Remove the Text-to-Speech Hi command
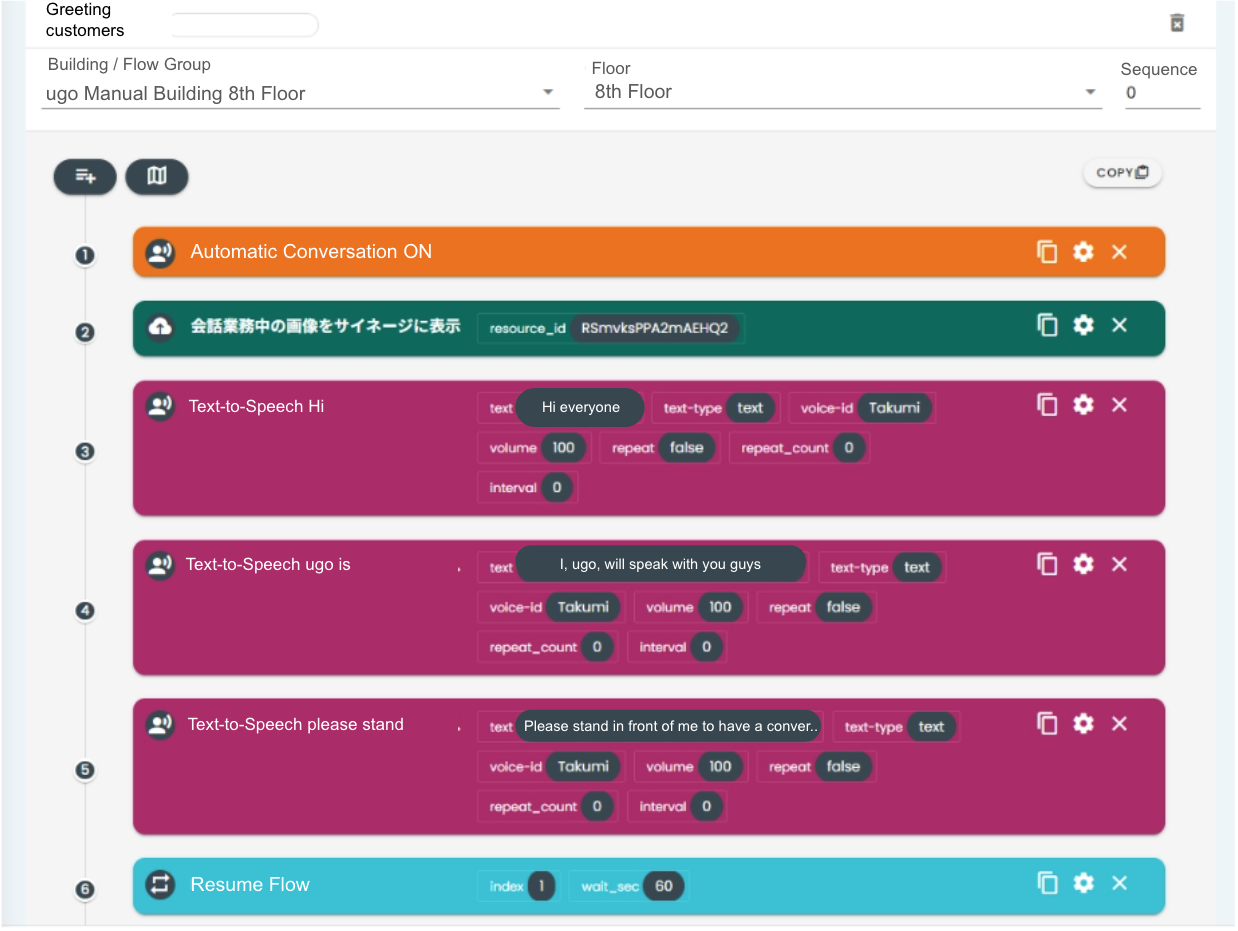The width and height of the screenshot is (1238, 931). coord(1119,404)
